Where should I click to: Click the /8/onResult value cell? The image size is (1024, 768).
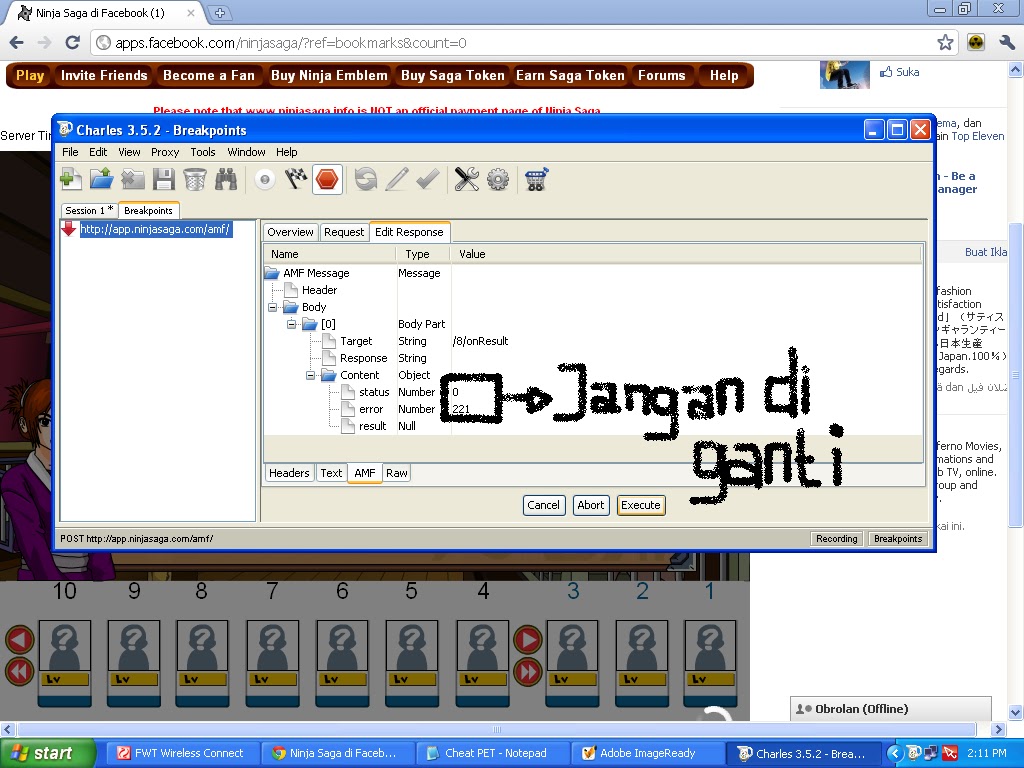coord(480,341)
